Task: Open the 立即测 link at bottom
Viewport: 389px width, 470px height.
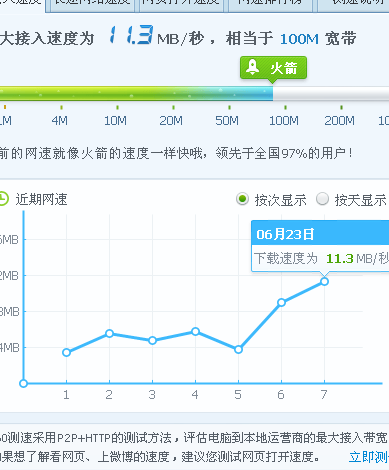Action: (369, 457)
